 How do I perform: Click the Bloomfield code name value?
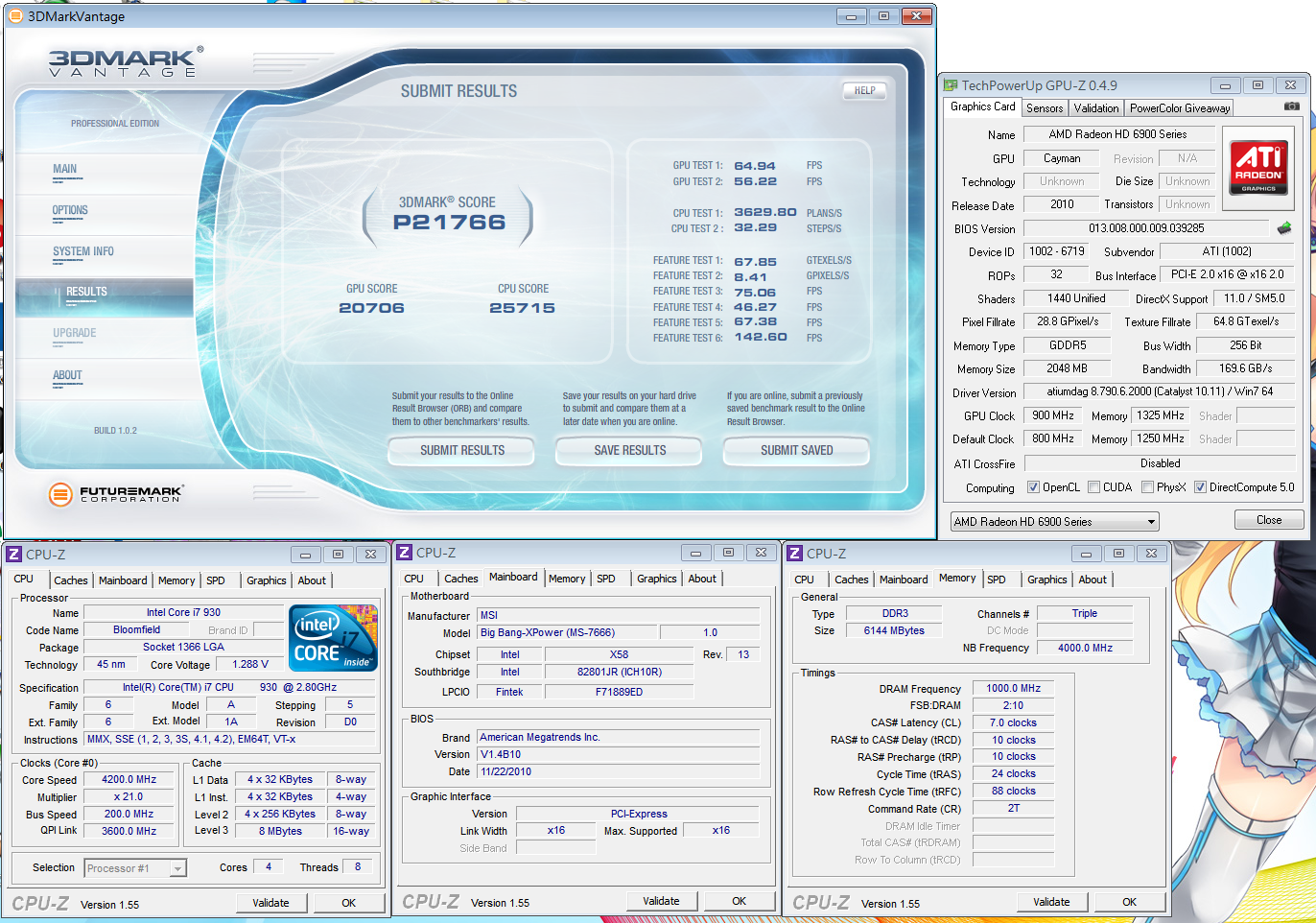(x=137, y=629)
